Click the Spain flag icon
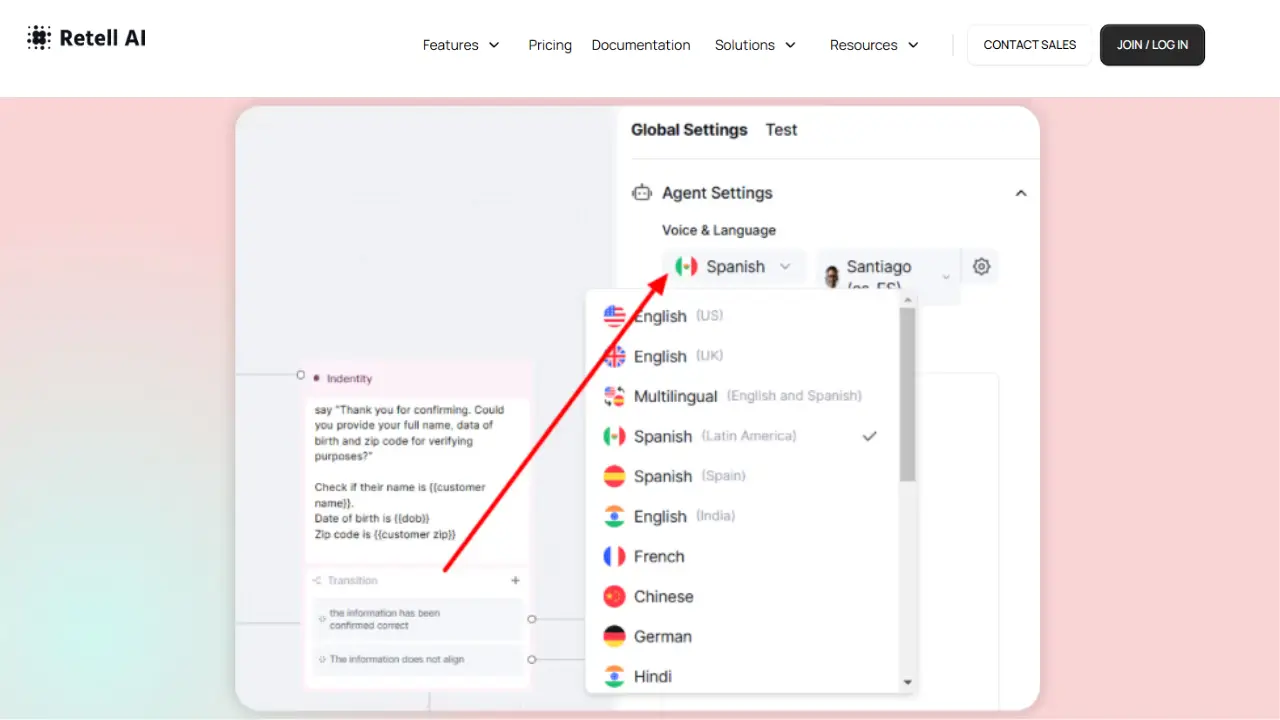 pyautogui.click(x=614, y=476)
